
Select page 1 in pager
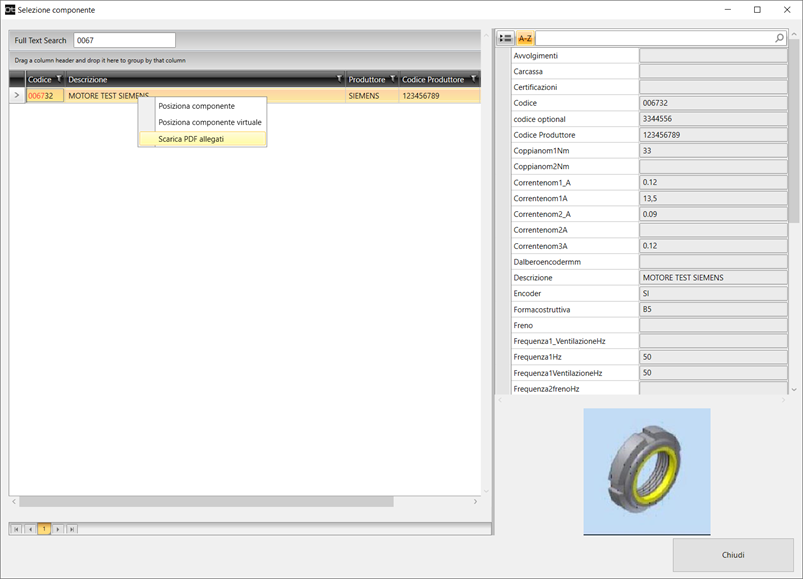pos(44,529)
